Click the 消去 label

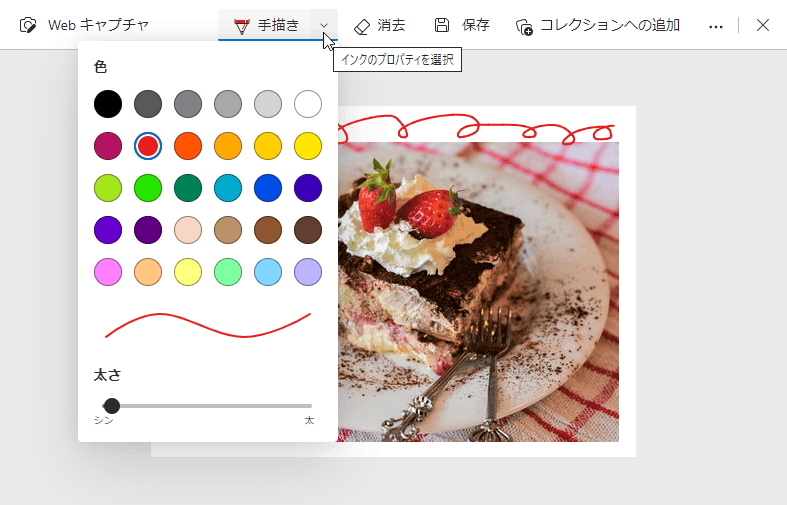pos(391,25)
